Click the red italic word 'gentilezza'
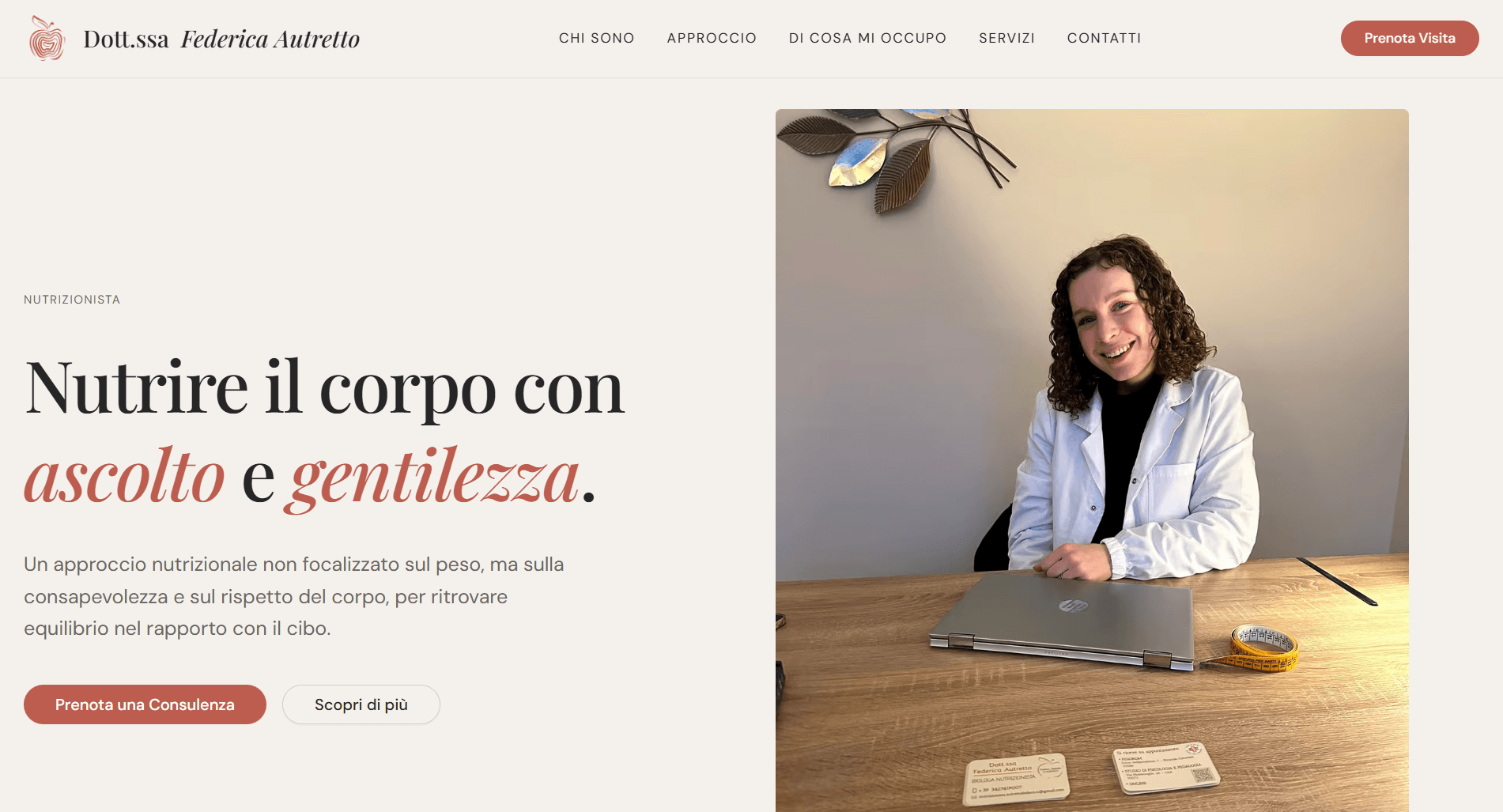This screenshot has height=812, width=1503. coord(436,478)
